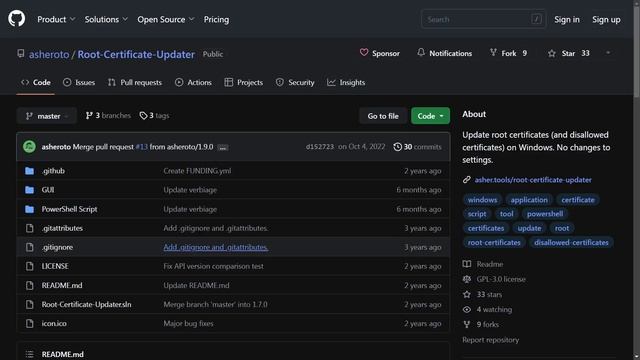Click the Sign up button

pyautogui.click(x=606, y=19)
